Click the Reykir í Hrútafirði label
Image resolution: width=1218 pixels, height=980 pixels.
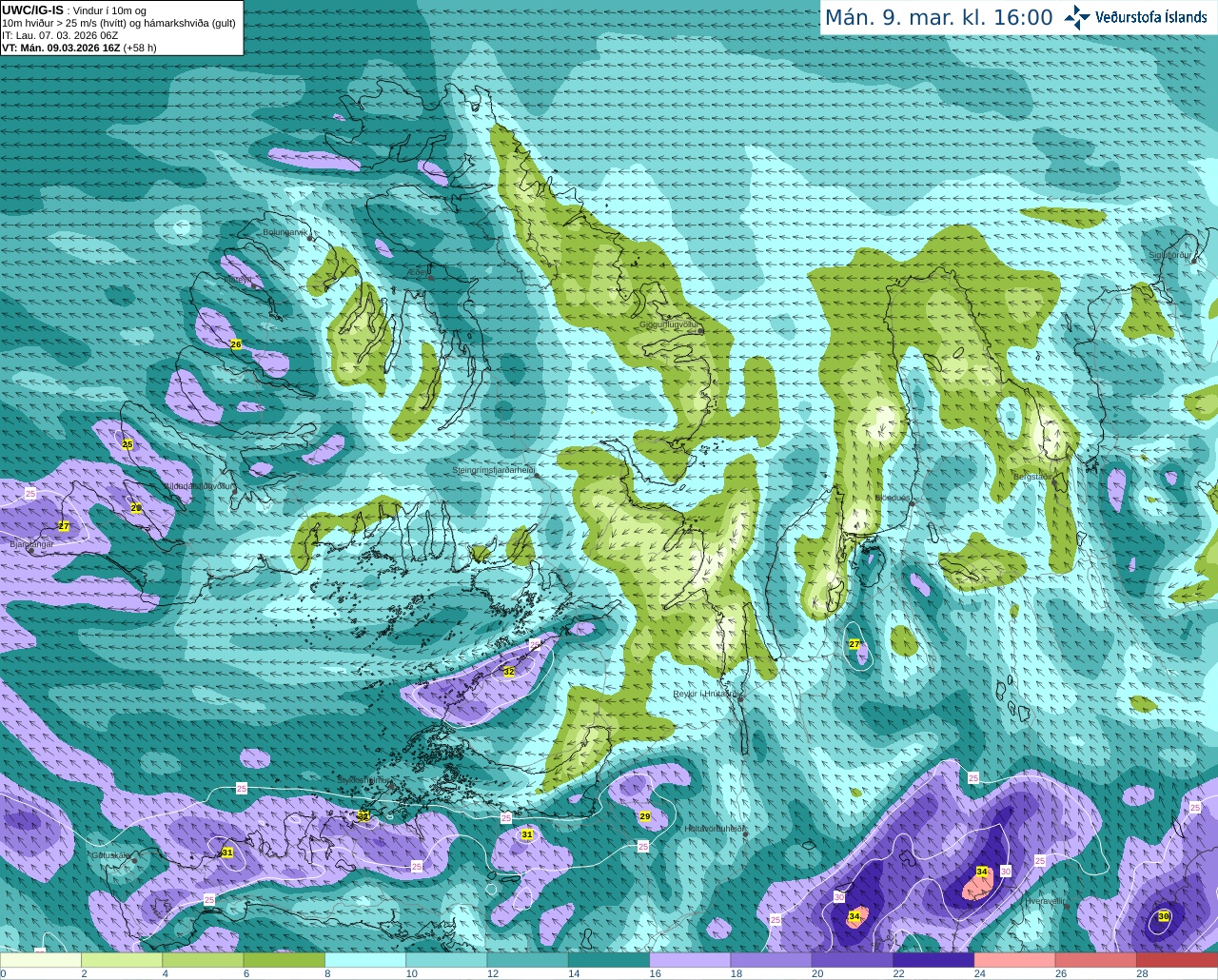point(705,694)
